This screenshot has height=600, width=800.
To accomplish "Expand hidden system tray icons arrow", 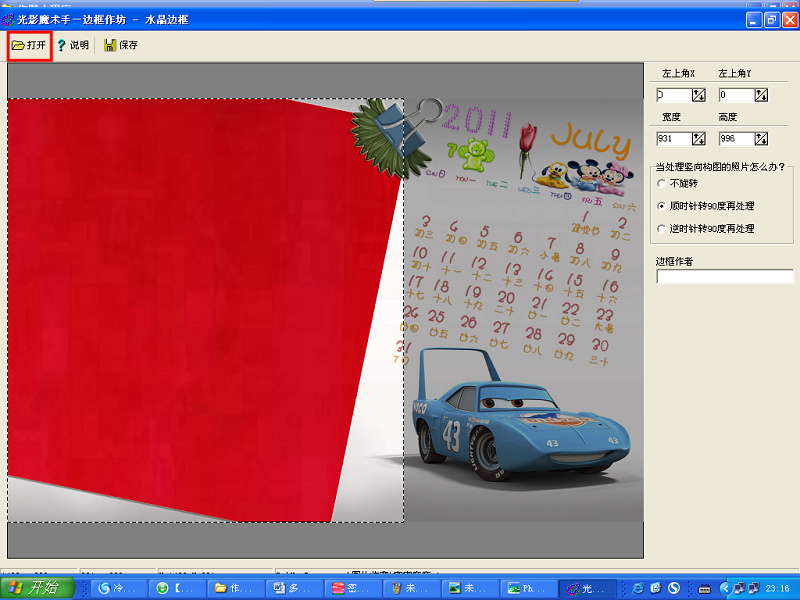I will 725,589.
